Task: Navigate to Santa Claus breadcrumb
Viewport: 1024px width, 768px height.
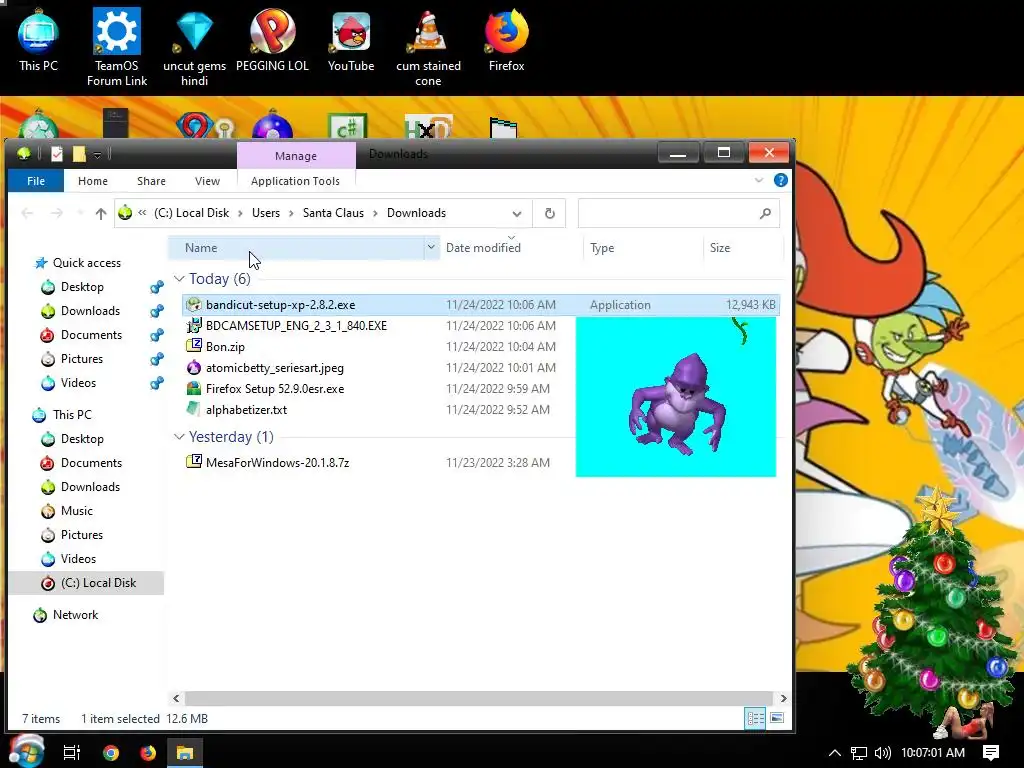Action: coord(333,213)
